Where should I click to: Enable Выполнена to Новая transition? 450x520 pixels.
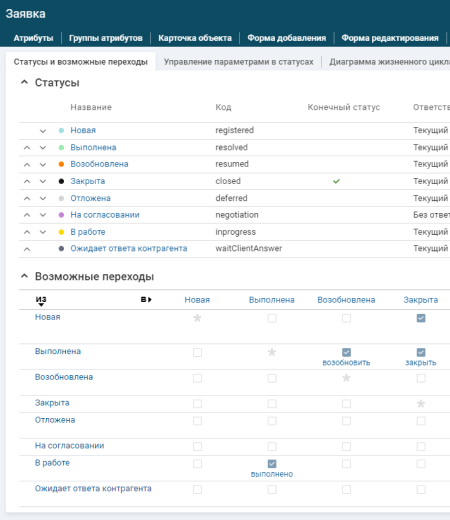tap(197, 352)
